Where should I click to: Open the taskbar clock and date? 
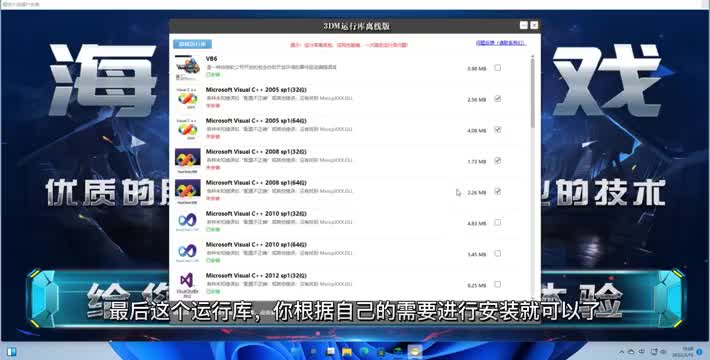click(x=682, y=351)
